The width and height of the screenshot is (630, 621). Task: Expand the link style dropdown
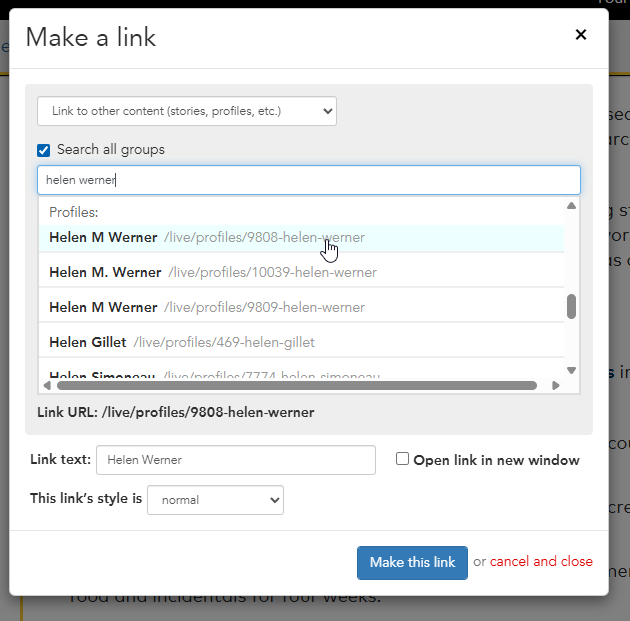tap(215, 499)
